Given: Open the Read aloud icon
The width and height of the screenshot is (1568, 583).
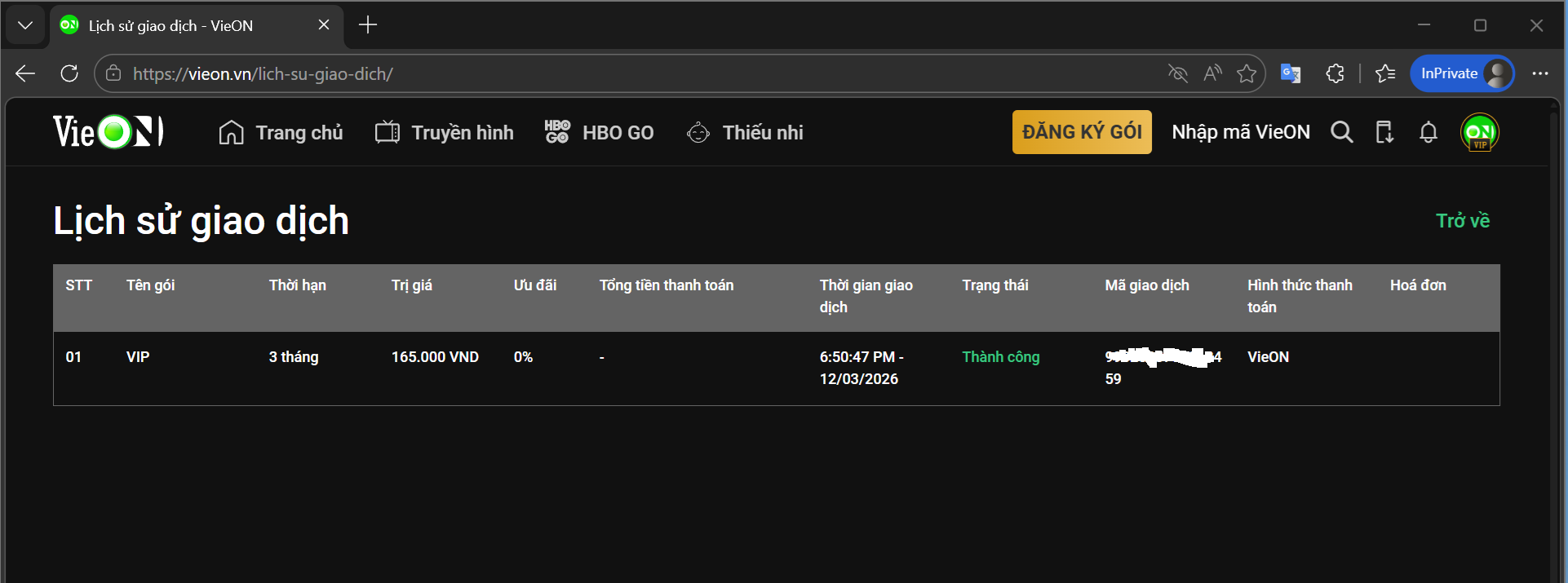Looking at the screenshot, I should pos(1212,73).
